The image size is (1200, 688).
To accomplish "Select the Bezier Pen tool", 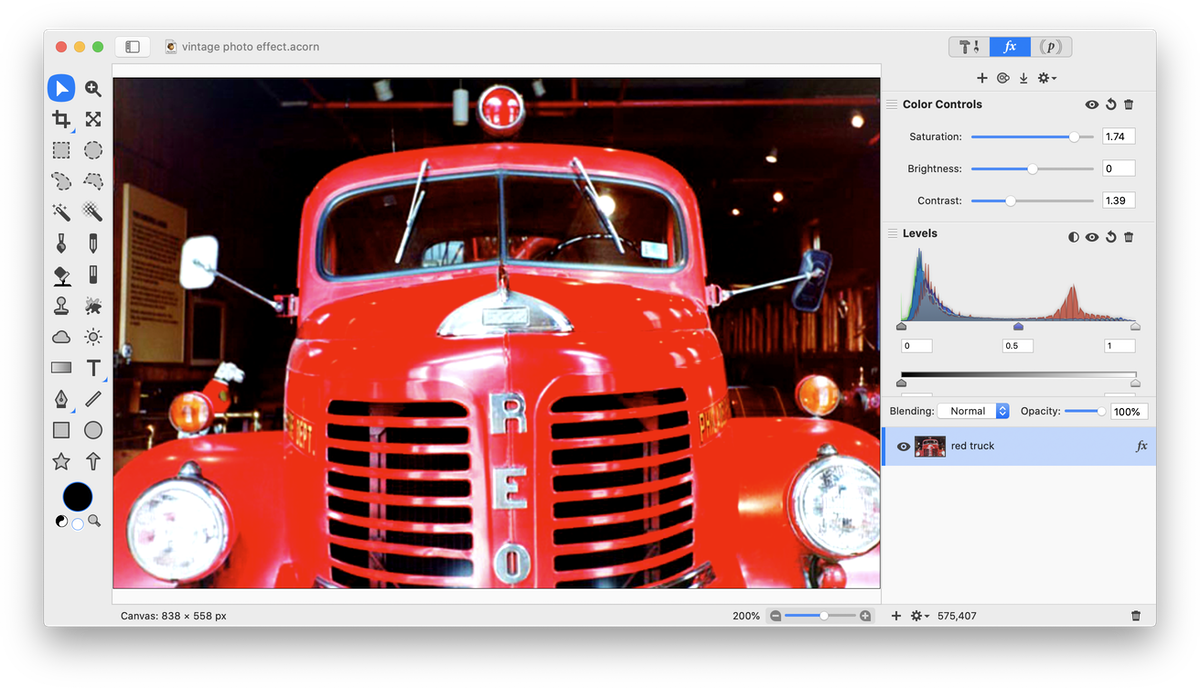I will point(61,399).
